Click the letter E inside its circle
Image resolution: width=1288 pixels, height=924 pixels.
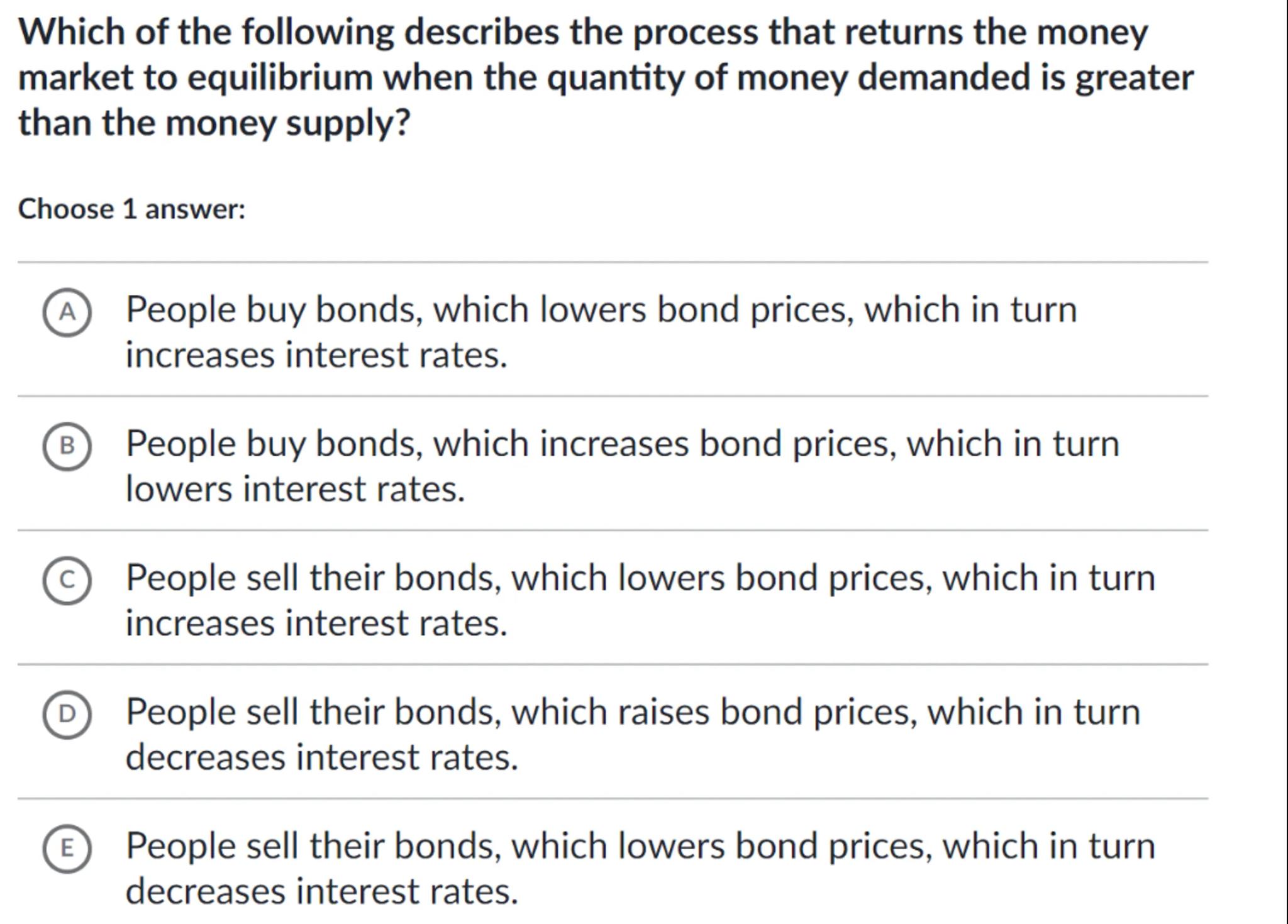tap(67, 849)
